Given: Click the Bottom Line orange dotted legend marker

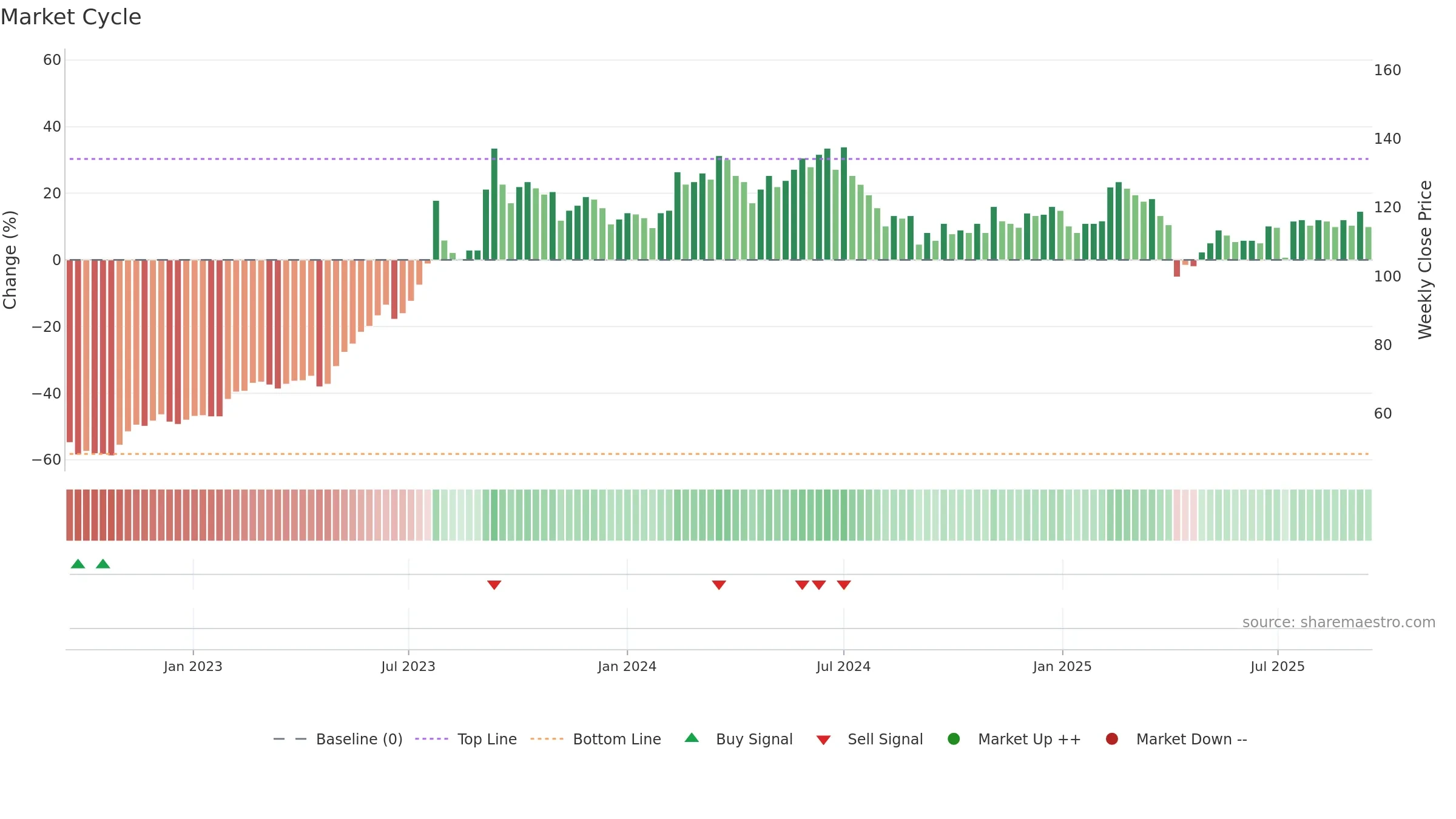Looking at the screenshot, I should pos(547,739).
